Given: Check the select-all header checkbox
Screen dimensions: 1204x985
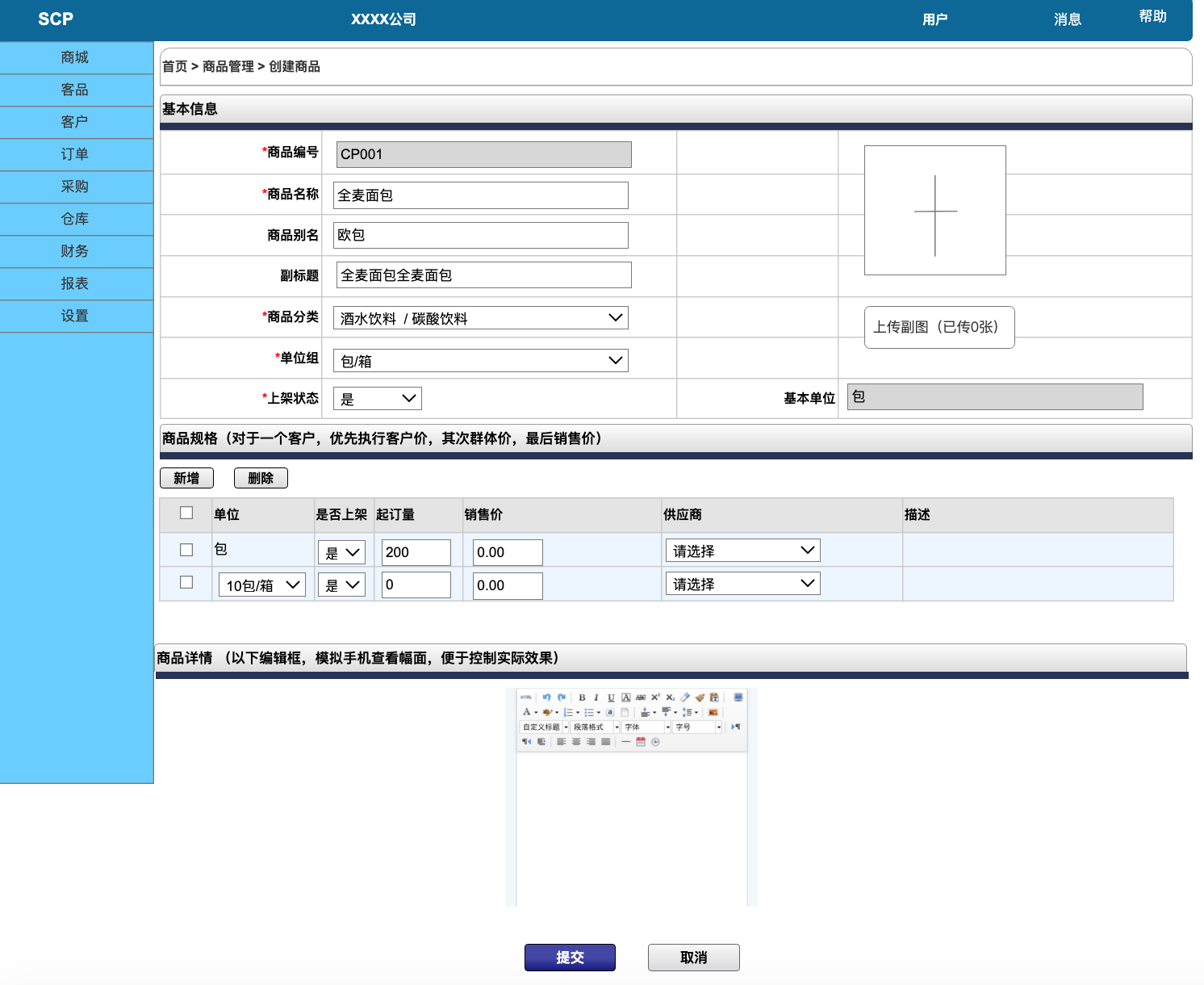Looking at the screenshot, I should point(186,513).
